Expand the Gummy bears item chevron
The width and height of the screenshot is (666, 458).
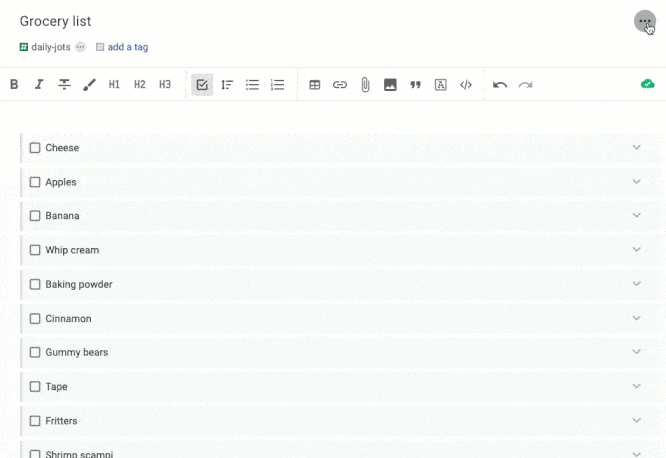coord(636,351)
